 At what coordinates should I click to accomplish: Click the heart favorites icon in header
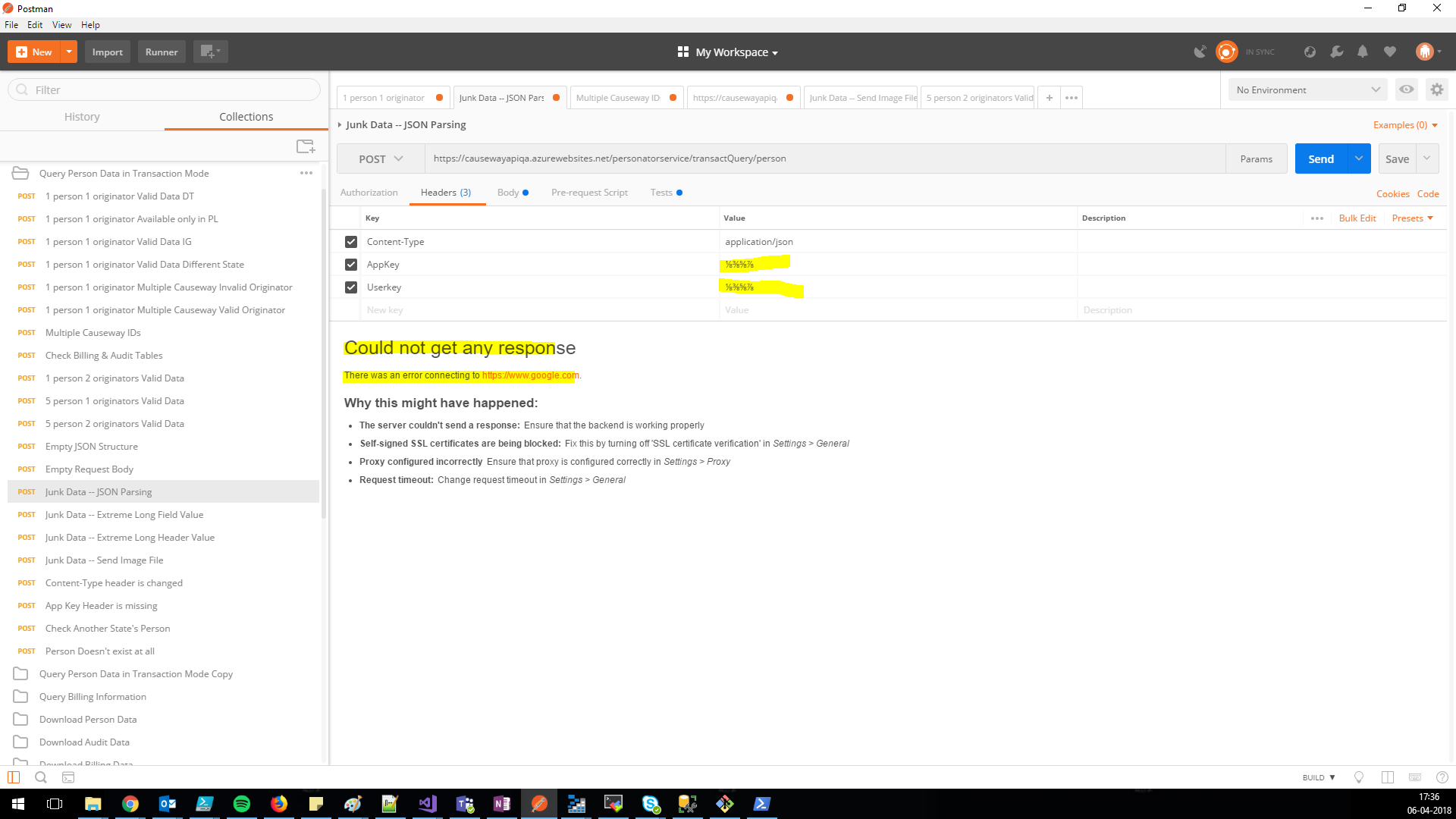pos(1390,52)
